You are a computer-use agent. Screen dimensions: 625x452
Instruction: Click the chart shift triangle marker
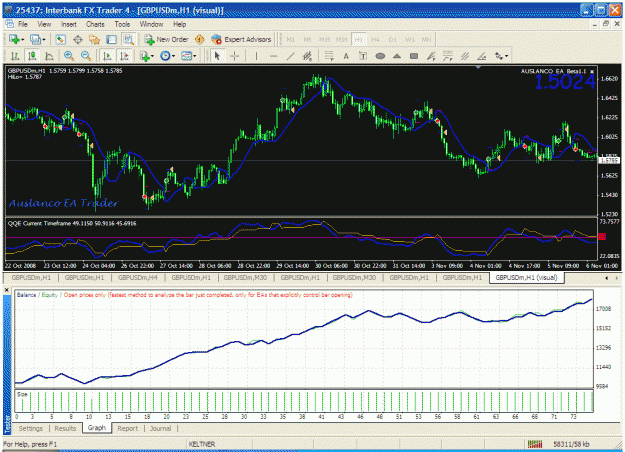[x=478, y=67]
